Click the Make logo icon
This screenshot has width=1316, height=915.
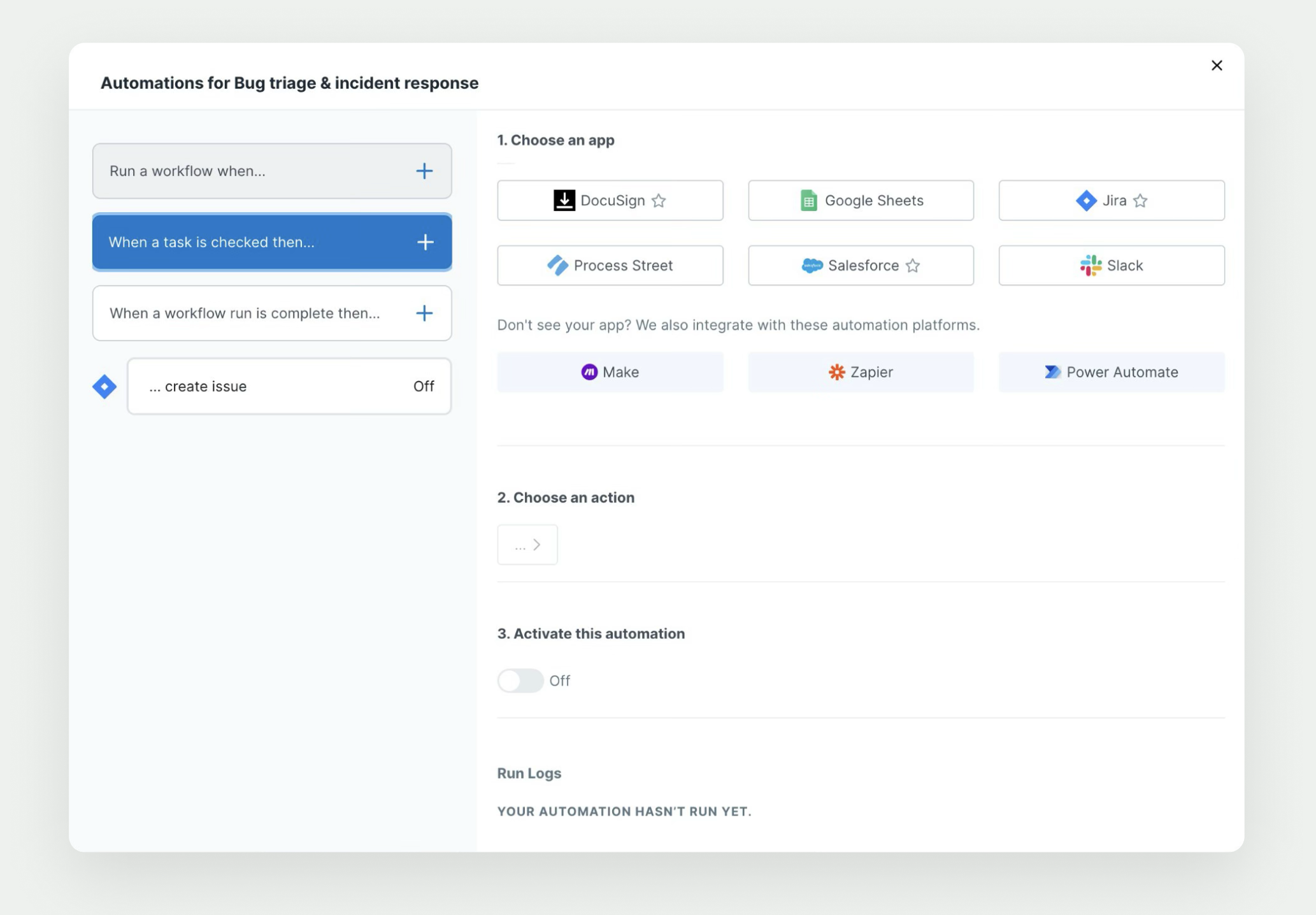tap(589, 372)
